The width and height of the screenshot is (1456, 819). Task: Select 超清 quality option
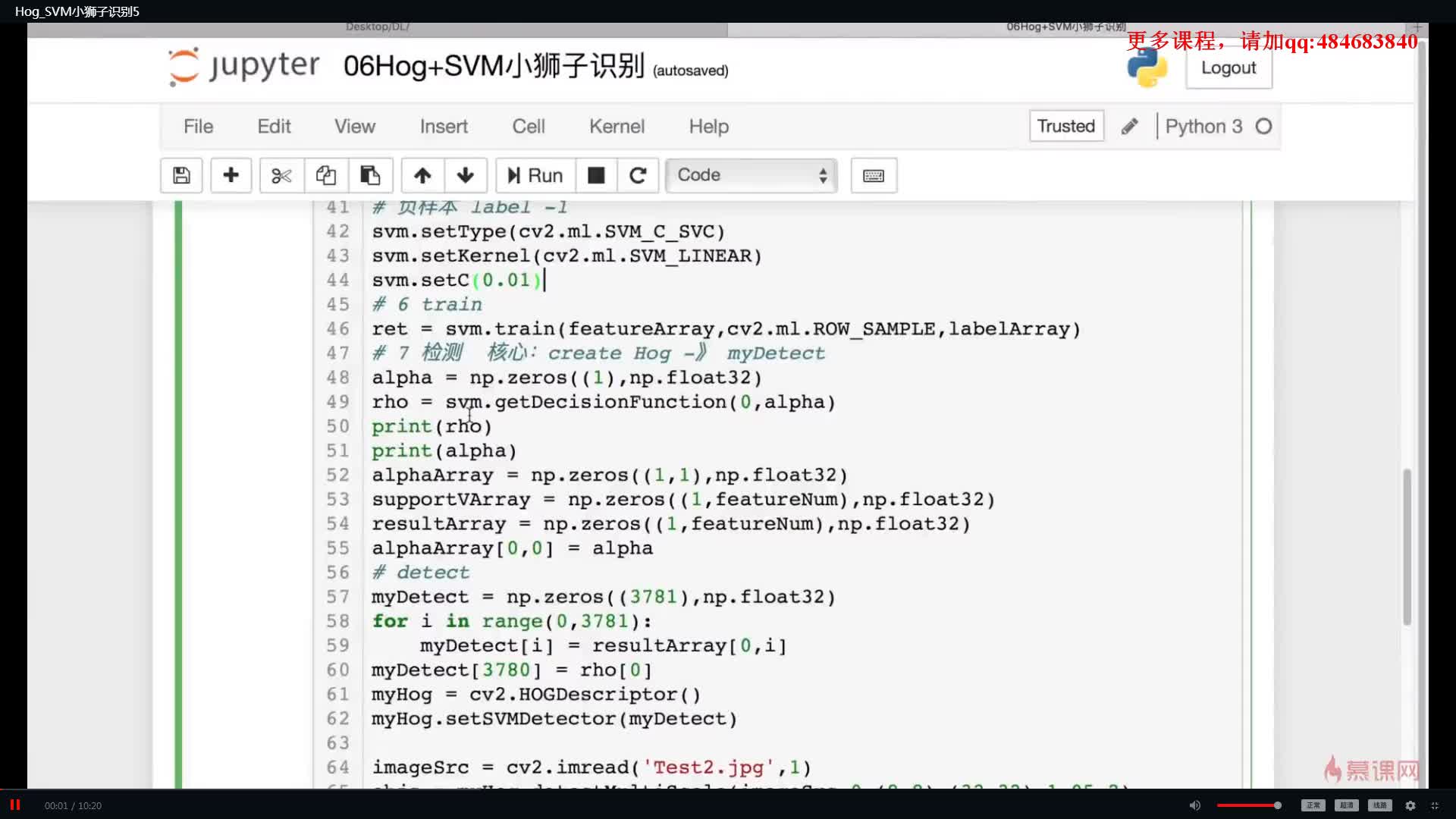[1347, 805]
